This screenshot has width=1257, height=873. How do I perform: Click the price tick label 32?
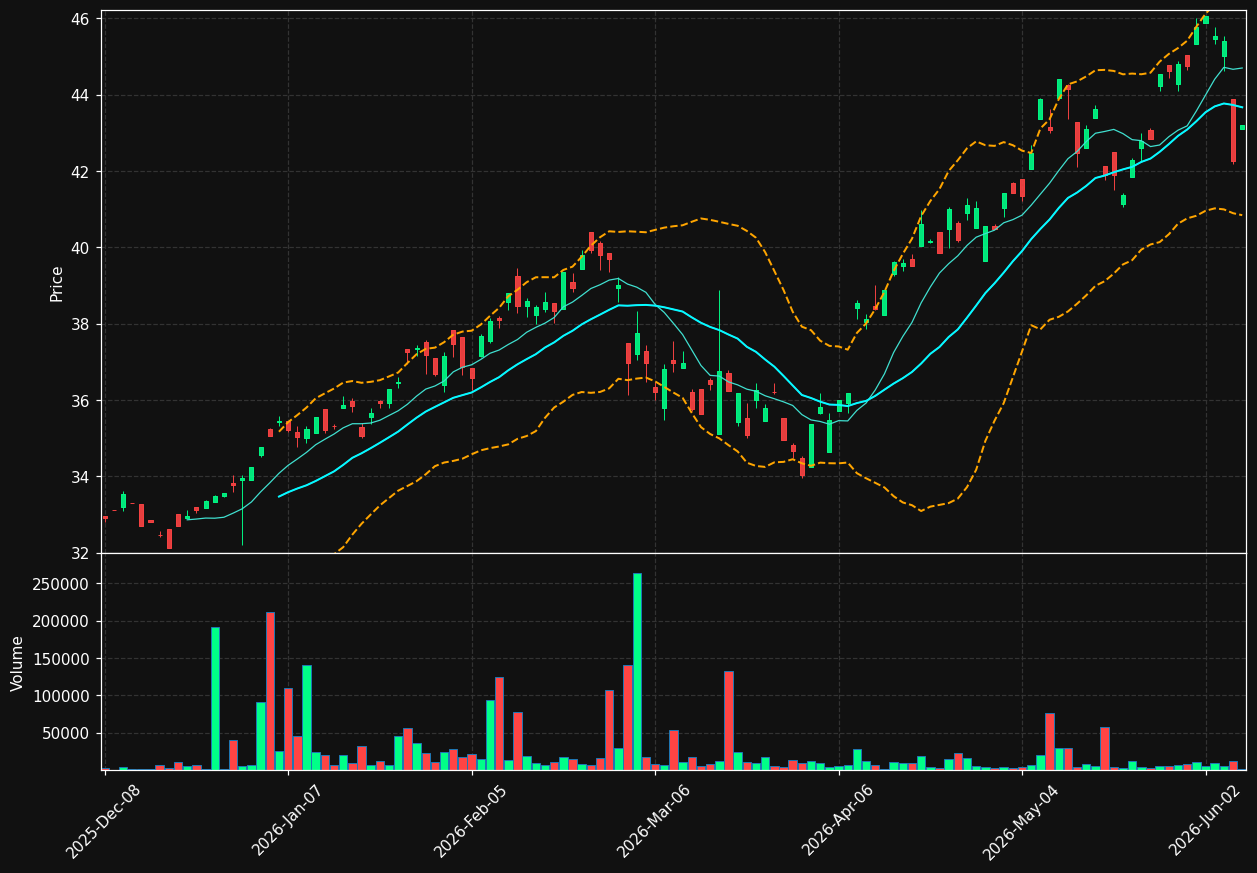[81, 553]
